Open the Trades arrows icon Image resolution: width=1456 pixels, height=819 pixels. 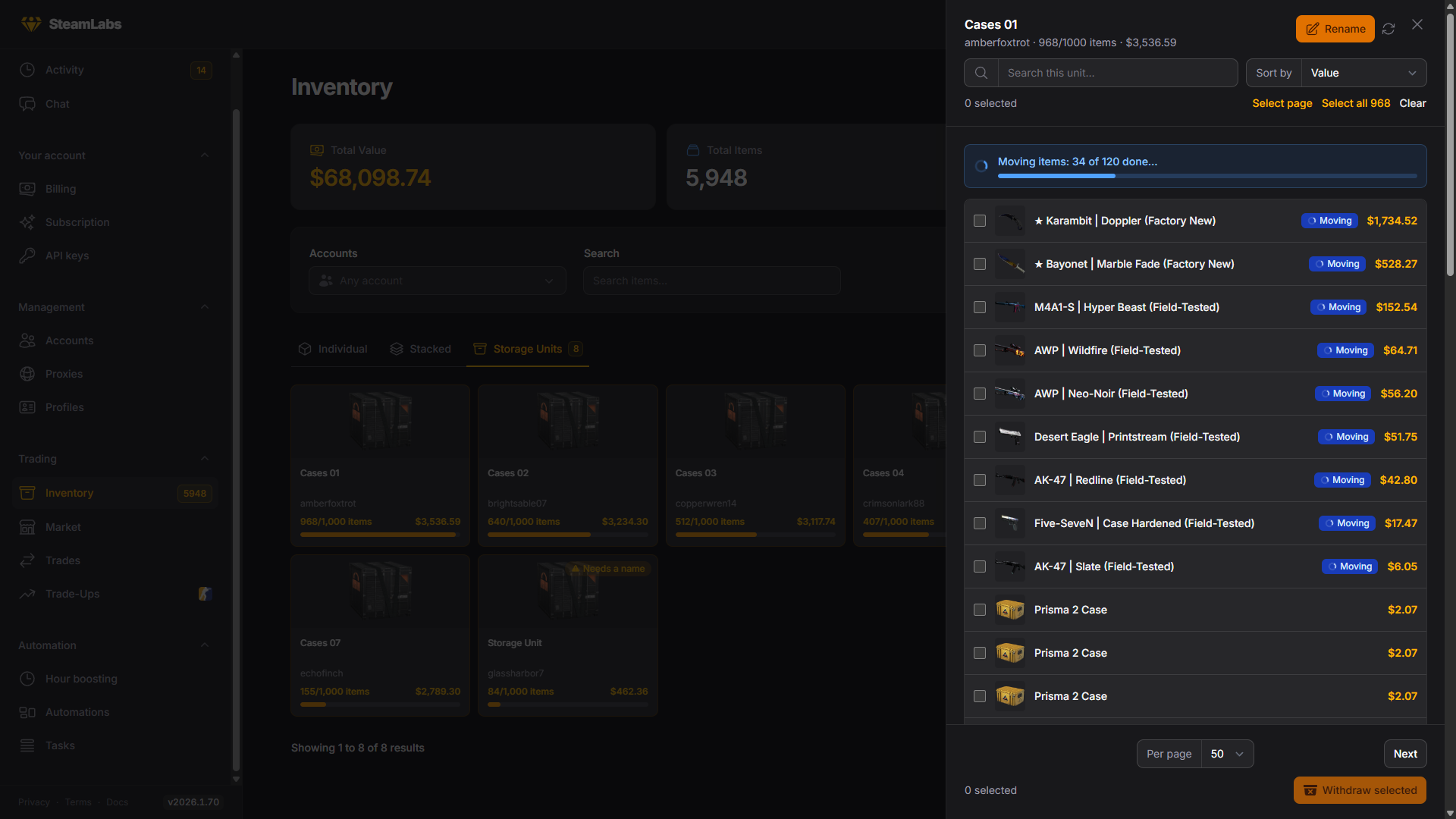[x=27, y=560]
